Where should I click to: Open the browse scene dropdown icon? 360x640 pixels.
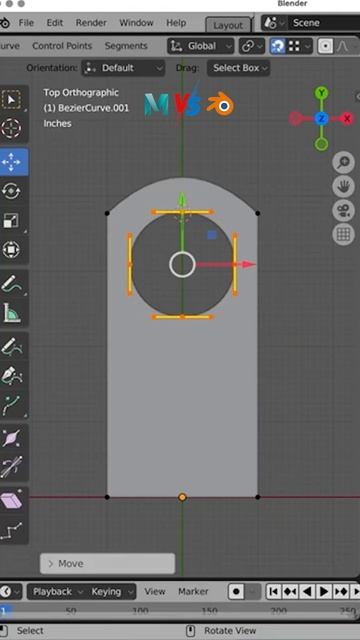[274, 23]
